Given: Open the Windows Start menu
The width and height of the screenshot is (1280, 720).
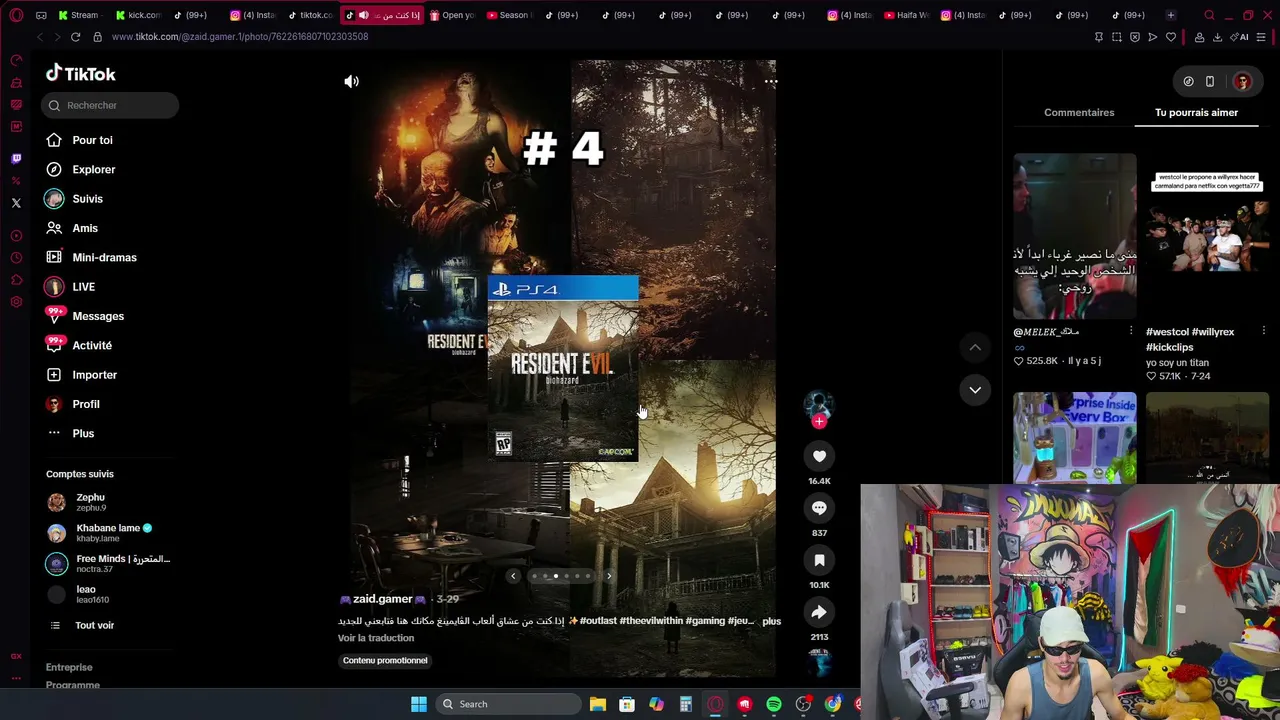Looking at the screenshot, I should click(419, 704).
